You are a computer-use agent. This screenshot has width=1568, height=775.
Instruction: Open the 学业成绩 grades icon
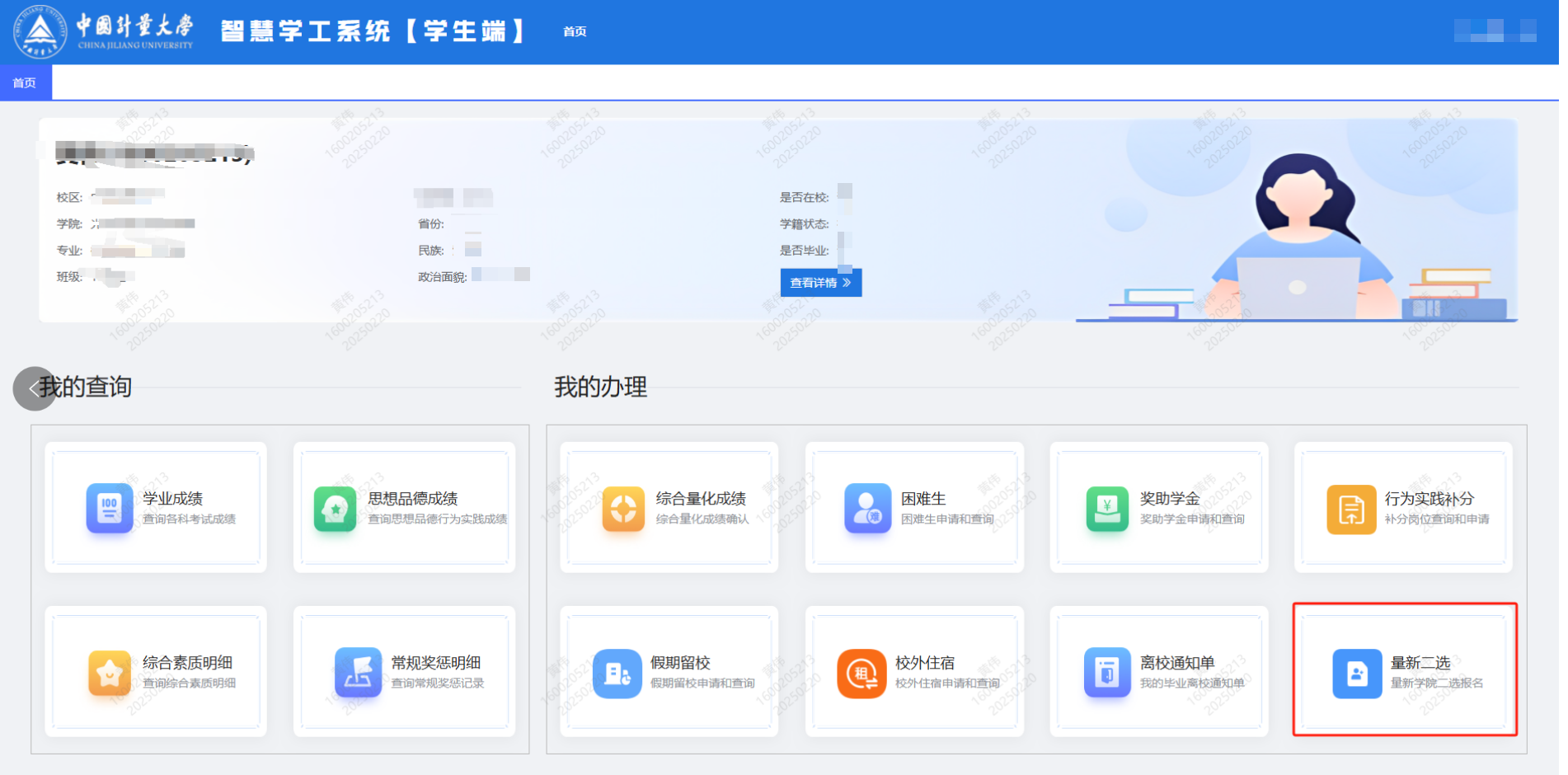pyautogui.click(x=109, y=508)
